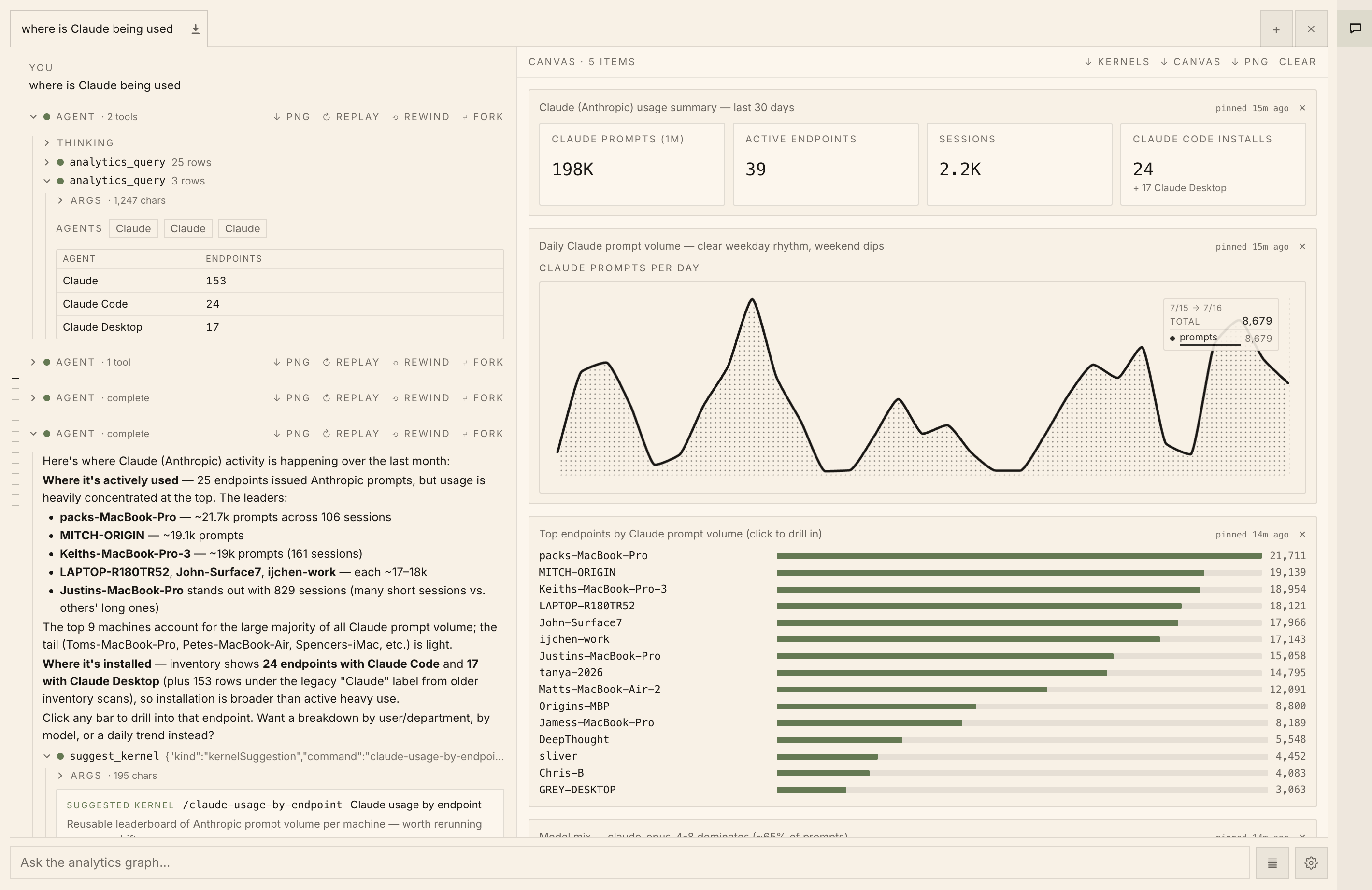Fork the expanded complete agent answer

[x=483, y=434]
